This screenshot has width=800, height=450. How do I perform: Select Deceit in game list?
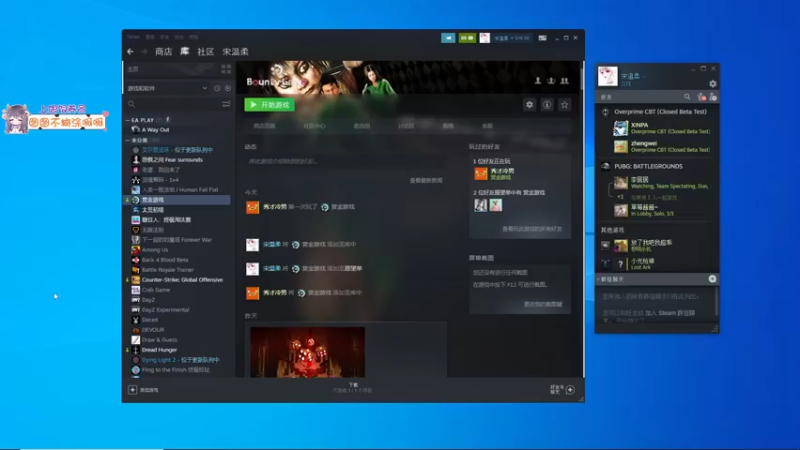(149, 320)
